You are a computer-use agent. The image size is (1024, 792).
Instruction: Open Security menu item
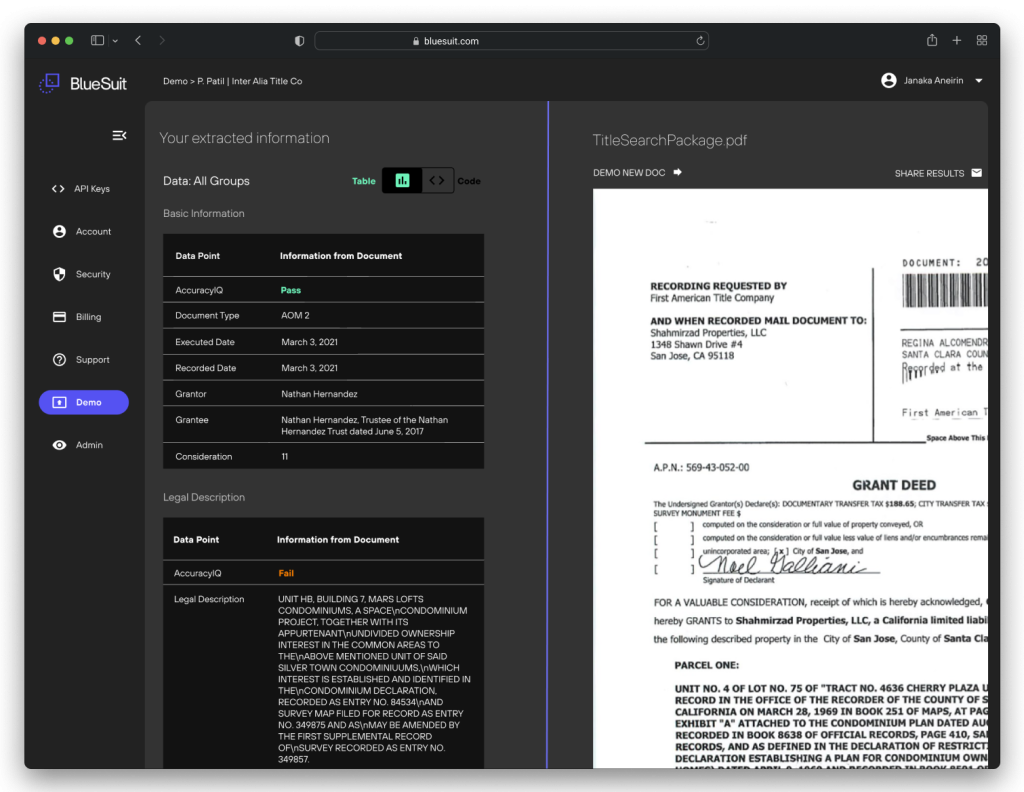[x=84, y=274]
